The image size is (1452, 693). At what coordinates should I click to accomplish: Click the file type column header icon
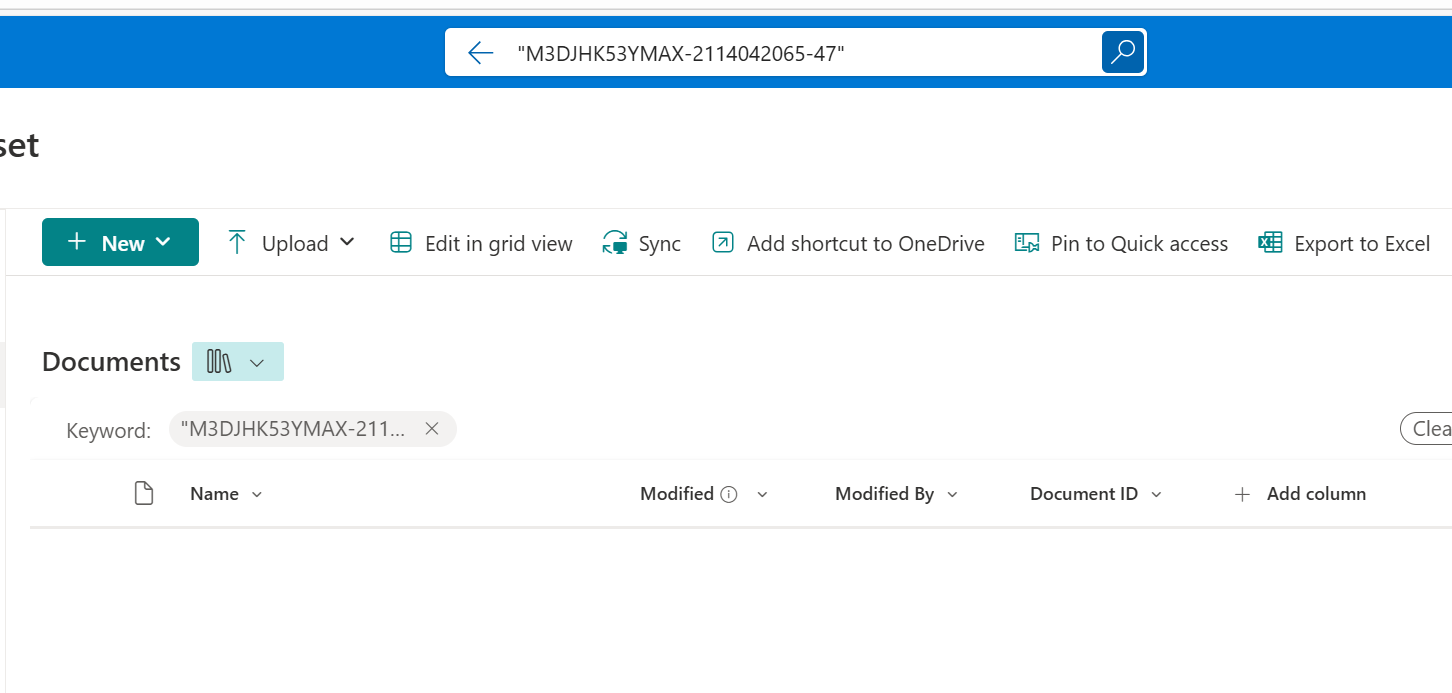pos(143,493)
